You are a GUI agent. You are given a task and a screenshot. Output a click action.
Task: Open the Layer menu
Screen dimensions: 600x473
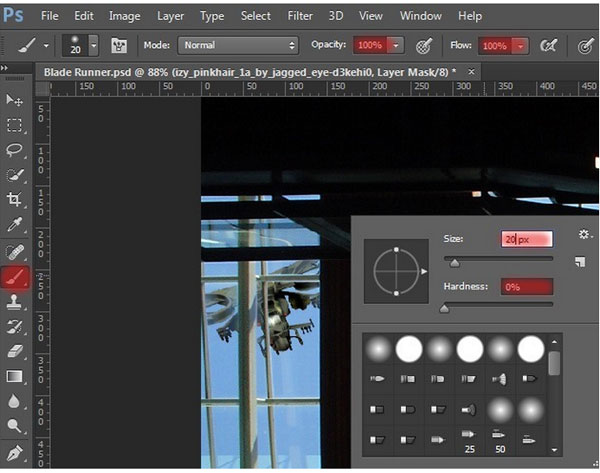point(170,16)
